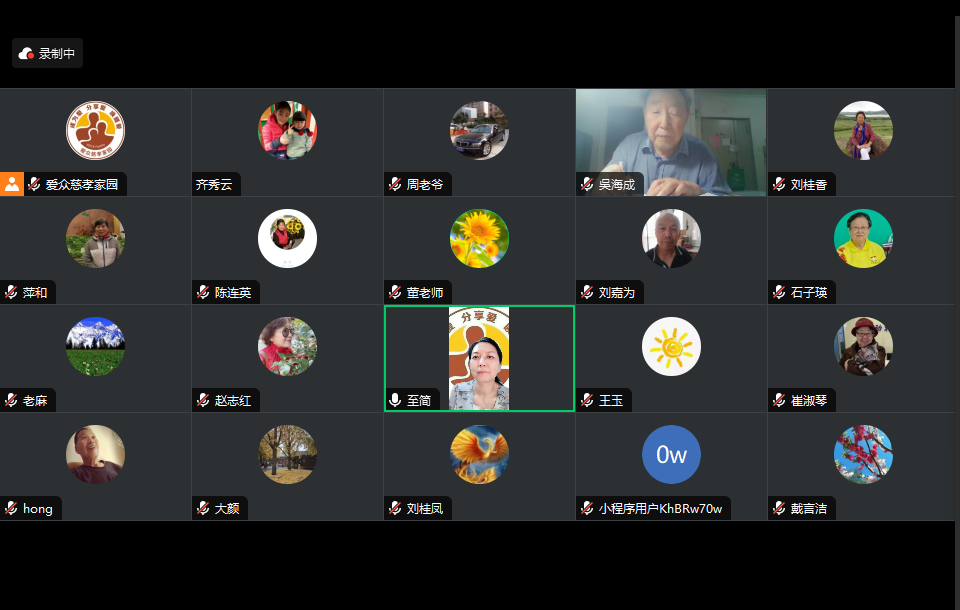This screenshot has width=960, height=610.
Task: Click the 齐秀云 name label
Action: [214, 184]
